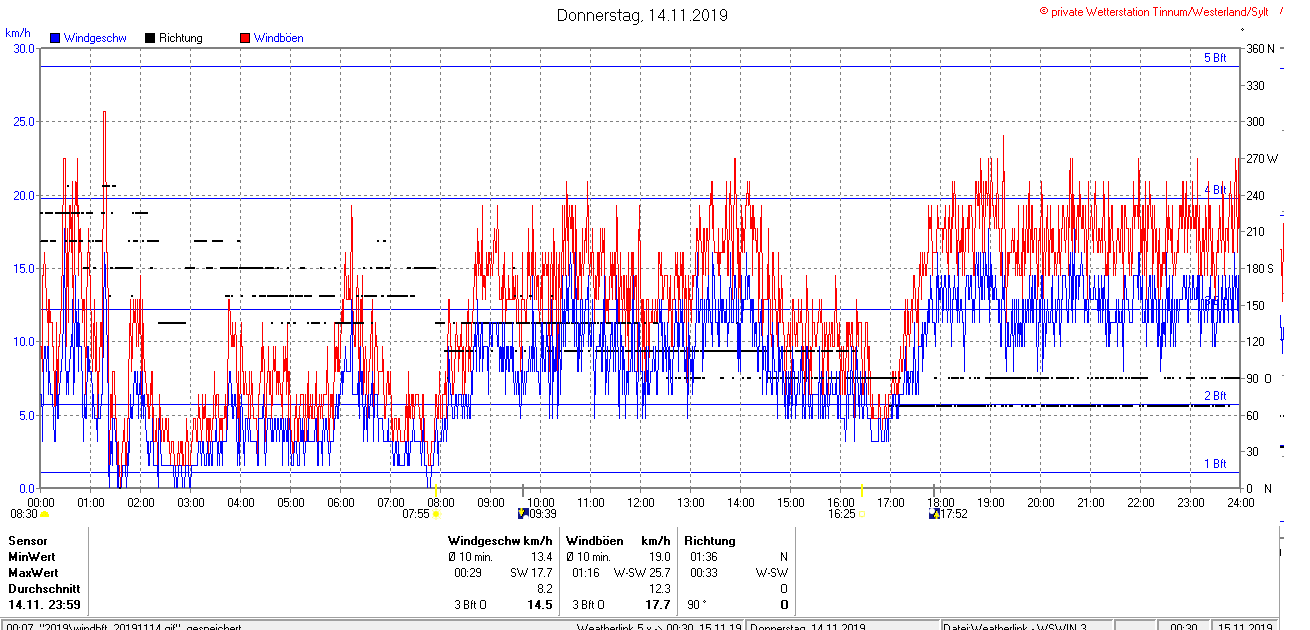Click the SW 17.7 maximum wind speed value
Viewport: 1310px width, 630px height.
tap(531, 573)
